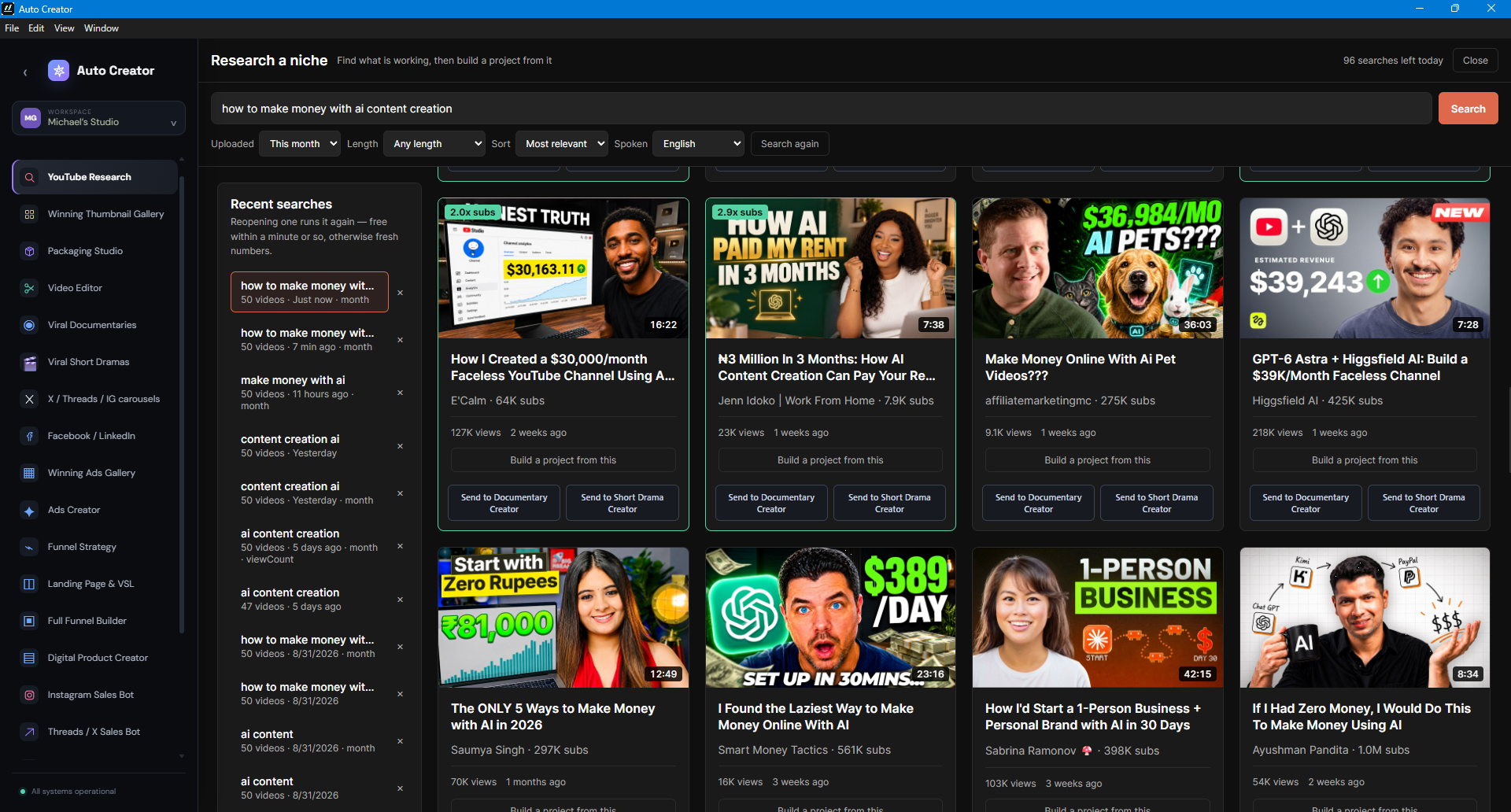Viewport: 1511px width, 812px height.
Task: Remove 'ai content creation' 47 videos search
Action: pos(400,600)
